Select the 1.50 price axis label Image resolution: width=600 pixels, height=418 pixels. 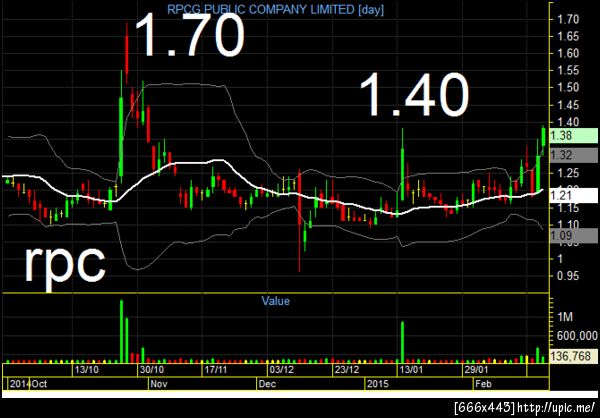(567, 88)
